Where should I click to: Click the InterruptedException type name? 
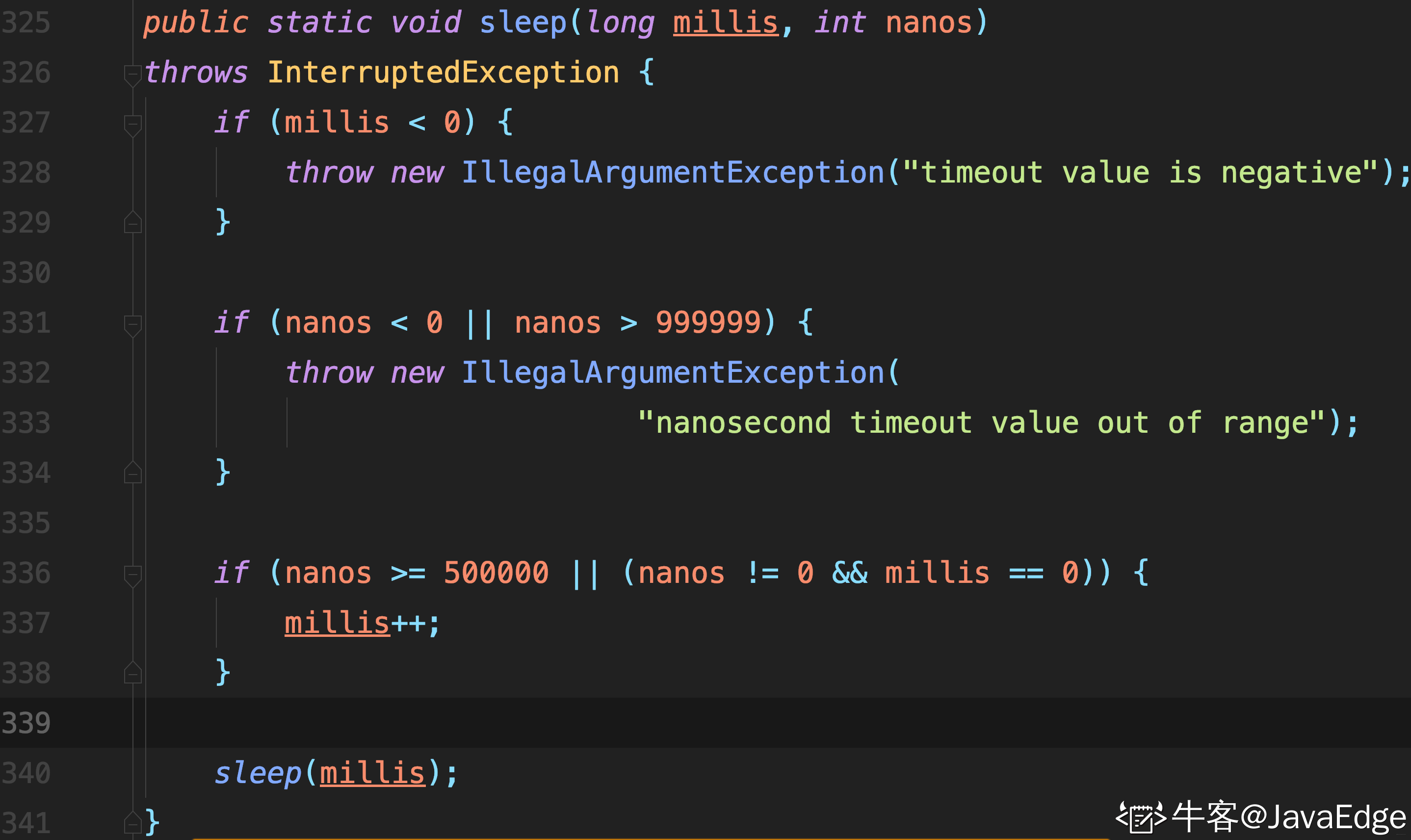pos(443,73)
